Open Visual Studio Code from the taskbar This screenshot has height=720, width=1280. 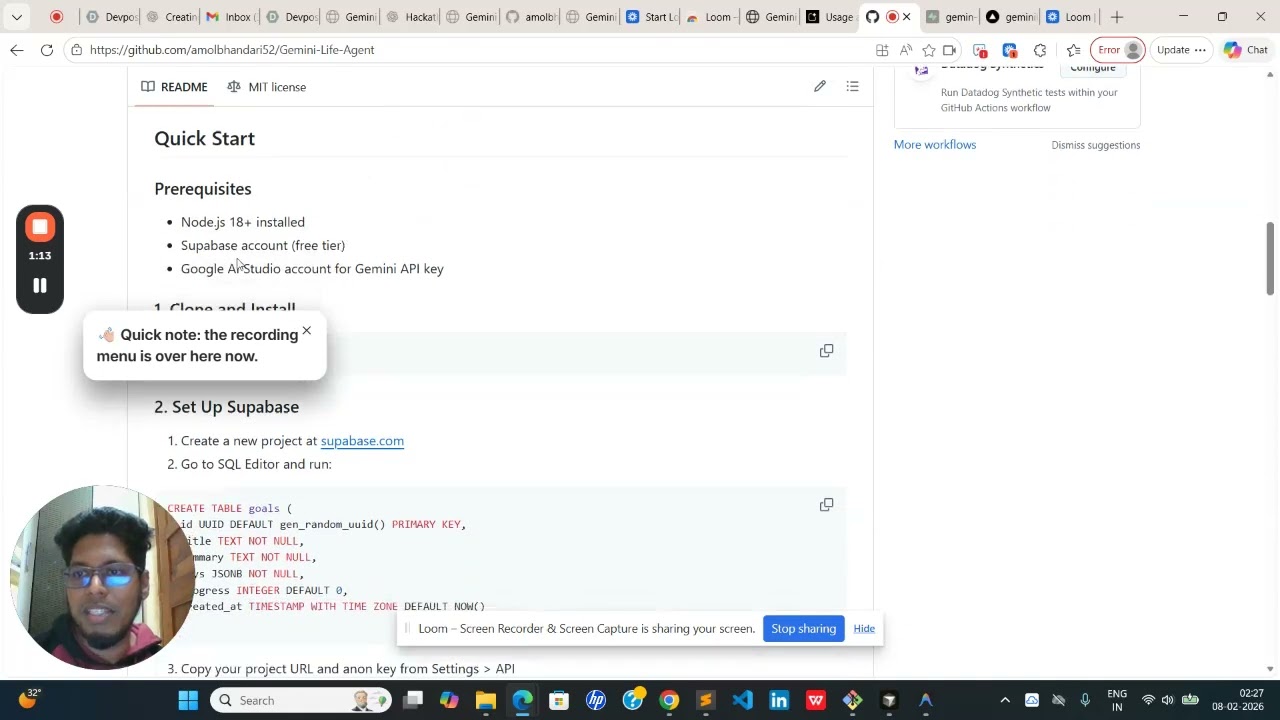[742, 701]
